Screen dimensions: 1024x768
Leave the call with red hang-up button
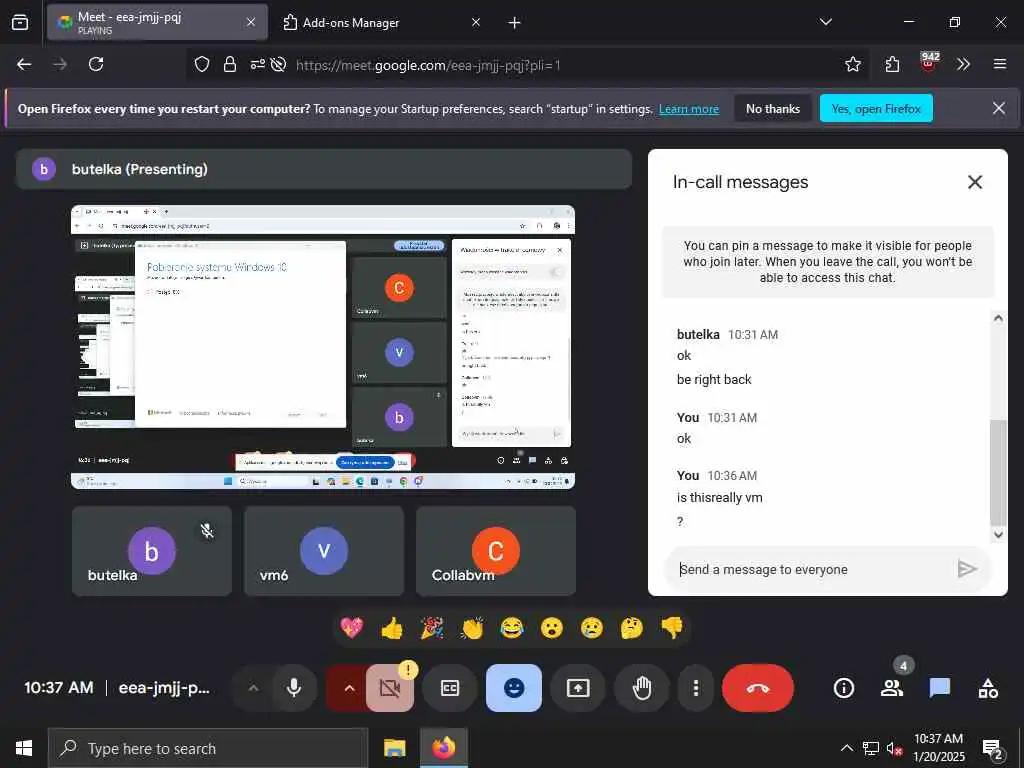coord(758,688)
